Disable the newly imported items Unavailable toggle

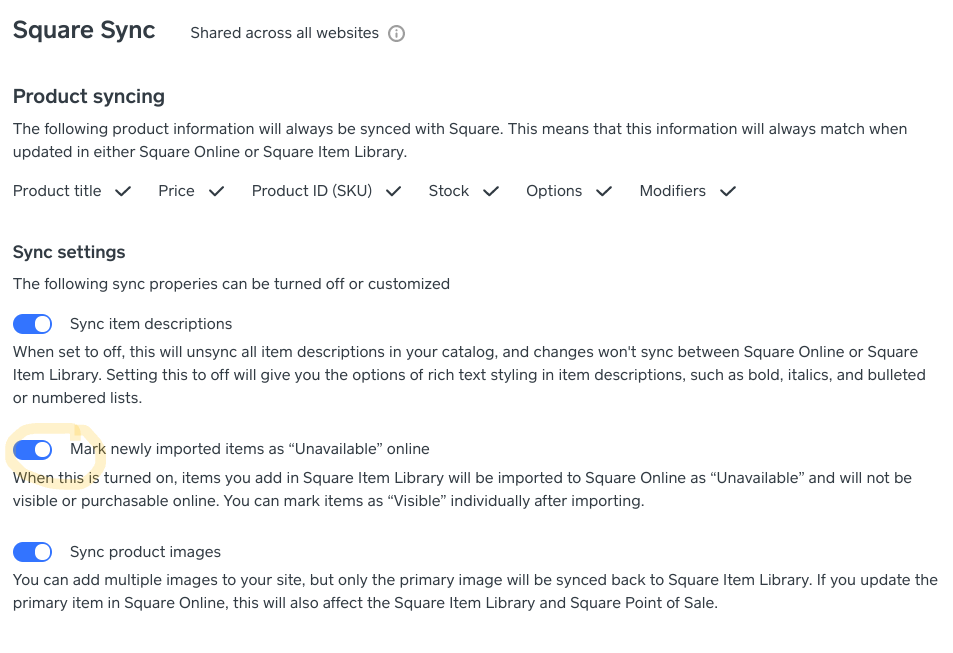pos(33,450)
